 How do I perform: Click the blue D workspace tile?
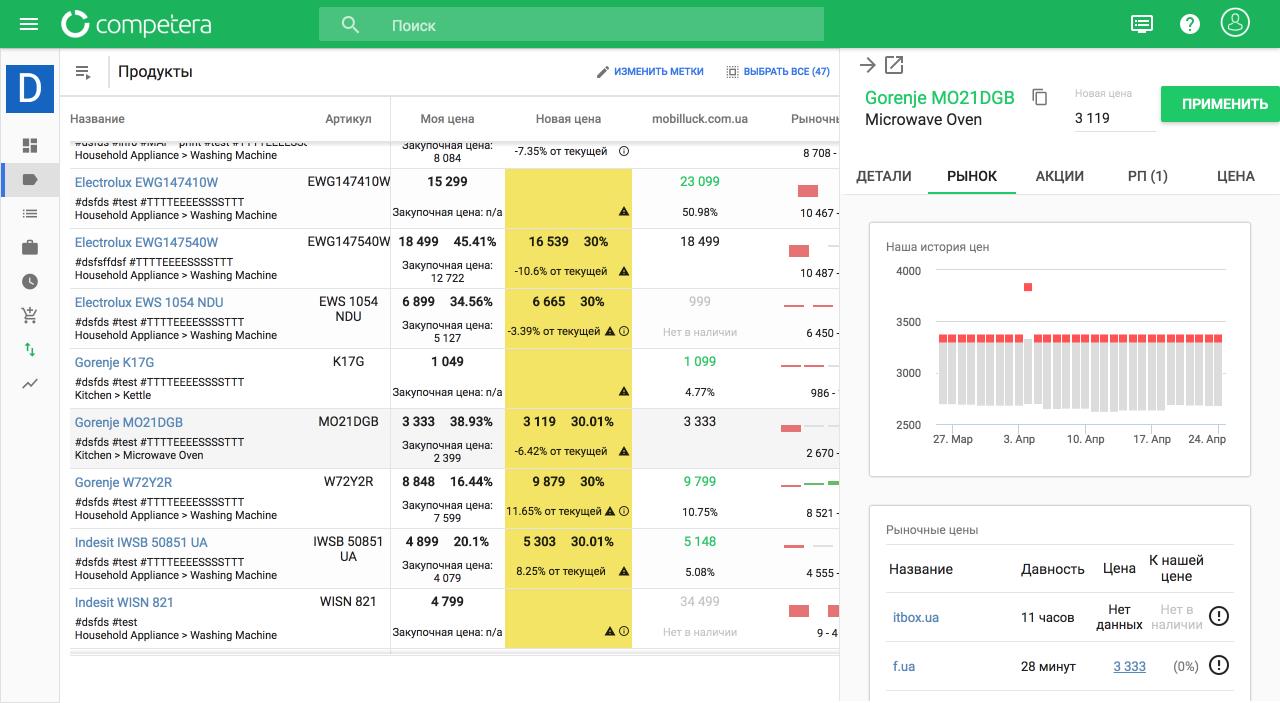coord(30,88)
